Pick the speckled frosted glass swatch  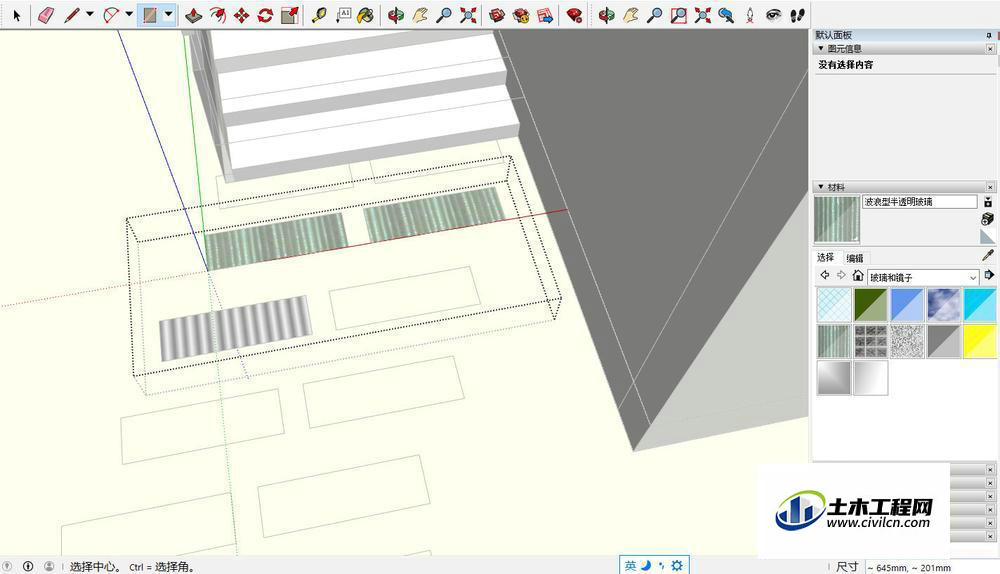click(x=907, y=341)
